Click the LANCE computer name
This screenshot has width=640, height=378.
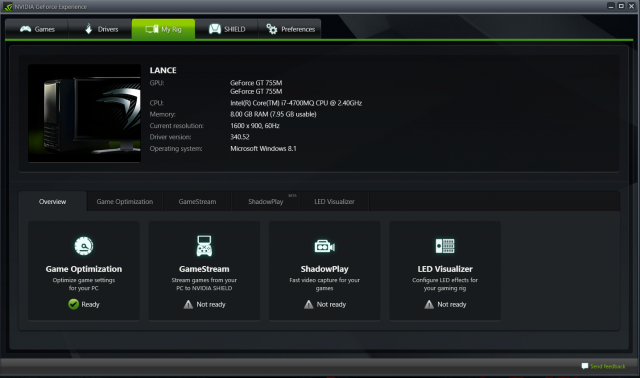click(163, 70)
